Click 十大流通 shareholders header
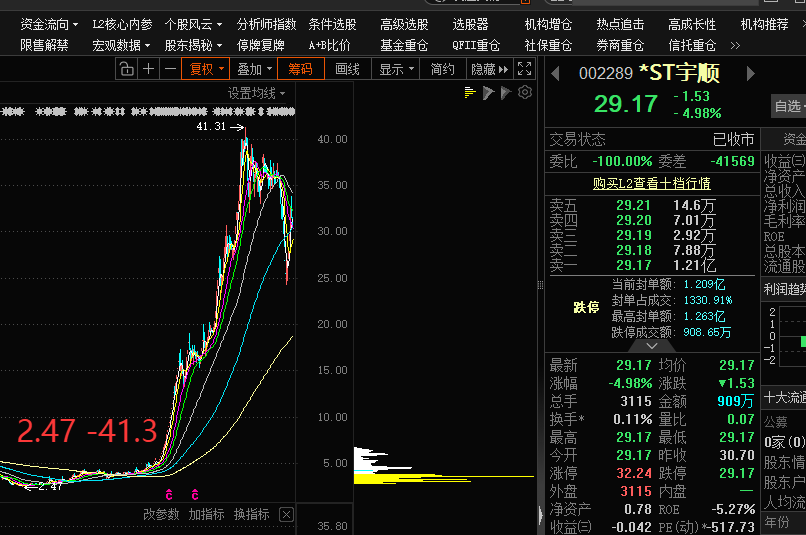The image size is (806, 535). tap(783, 397)
